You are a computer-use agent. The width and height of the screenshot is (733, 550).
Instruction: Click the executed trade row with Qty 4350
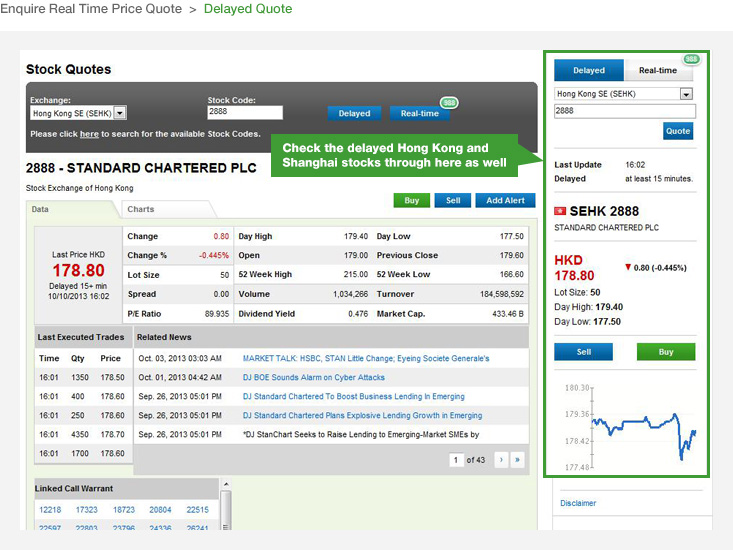(83, 435)
